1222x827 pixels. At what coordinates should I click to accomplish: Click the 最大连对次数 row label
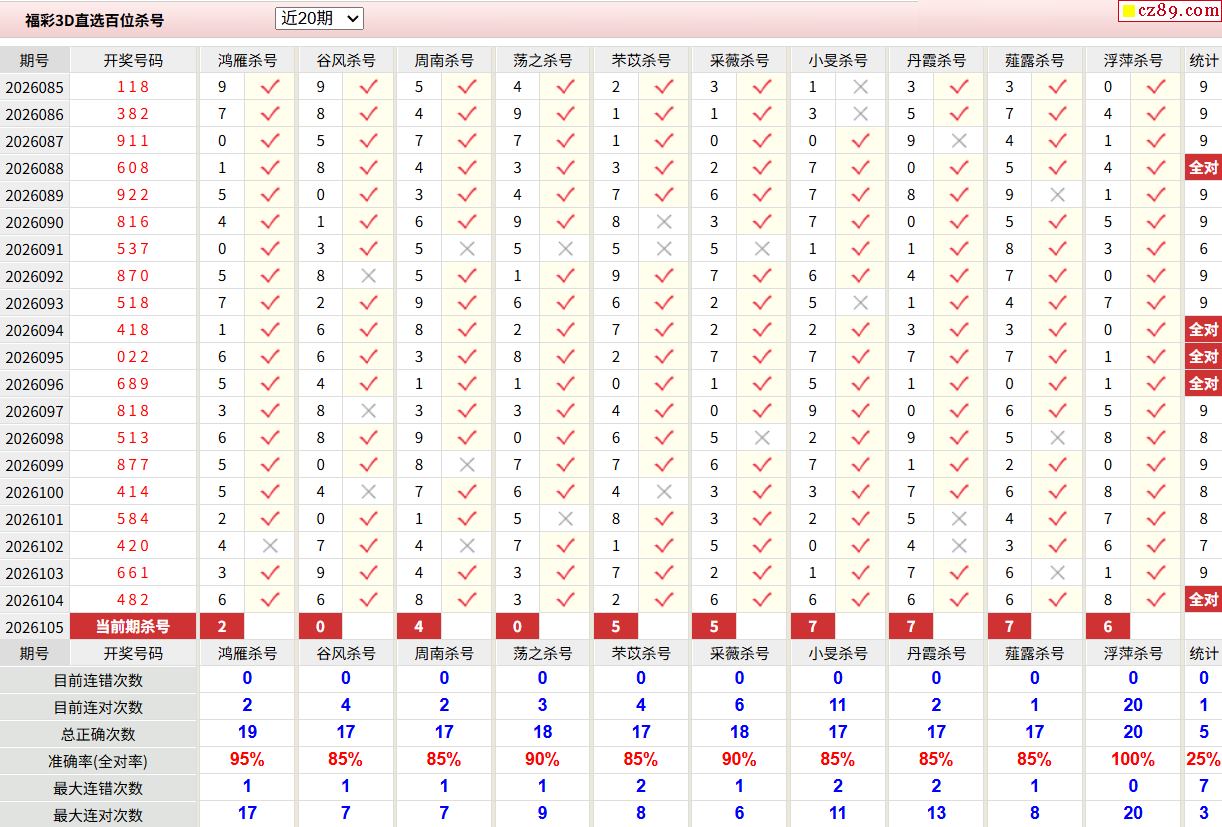tap(98, 815)
